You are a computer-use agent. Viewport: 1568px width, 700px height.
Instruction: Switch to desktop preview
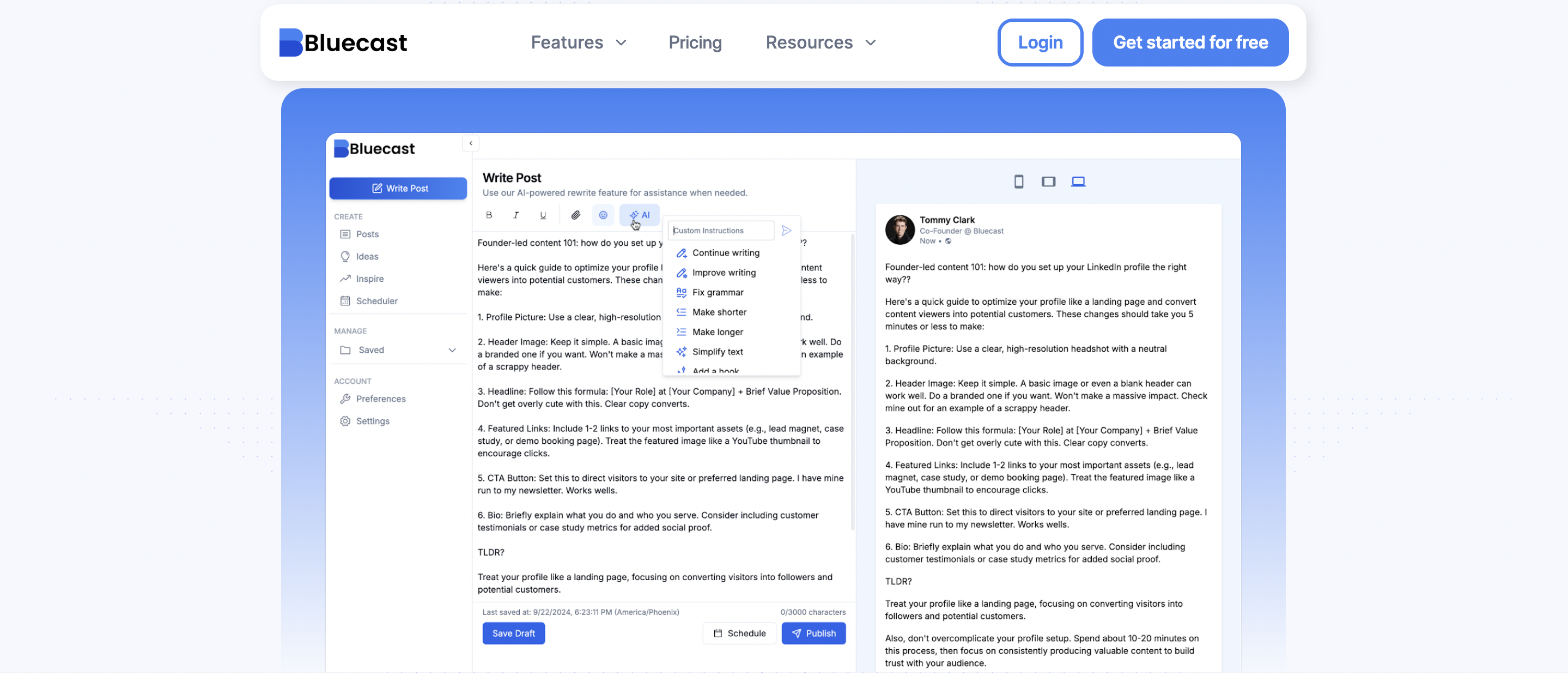click(x=1078, y=181)
